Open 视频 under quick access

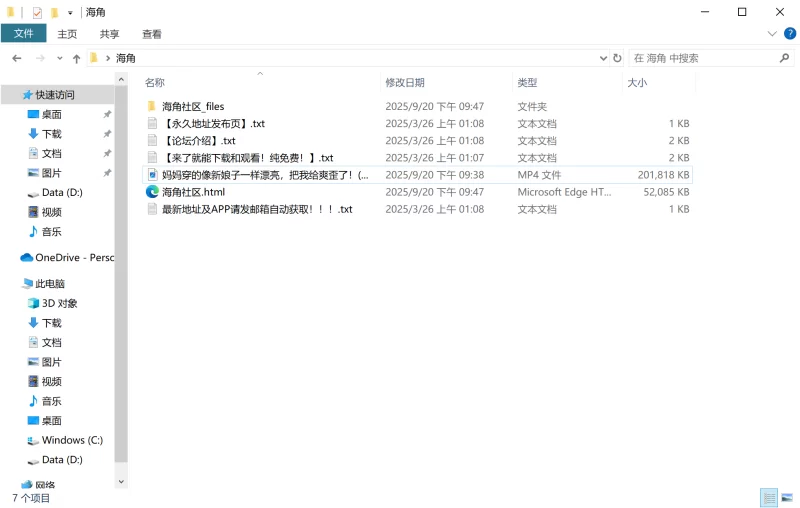(52, 212)
